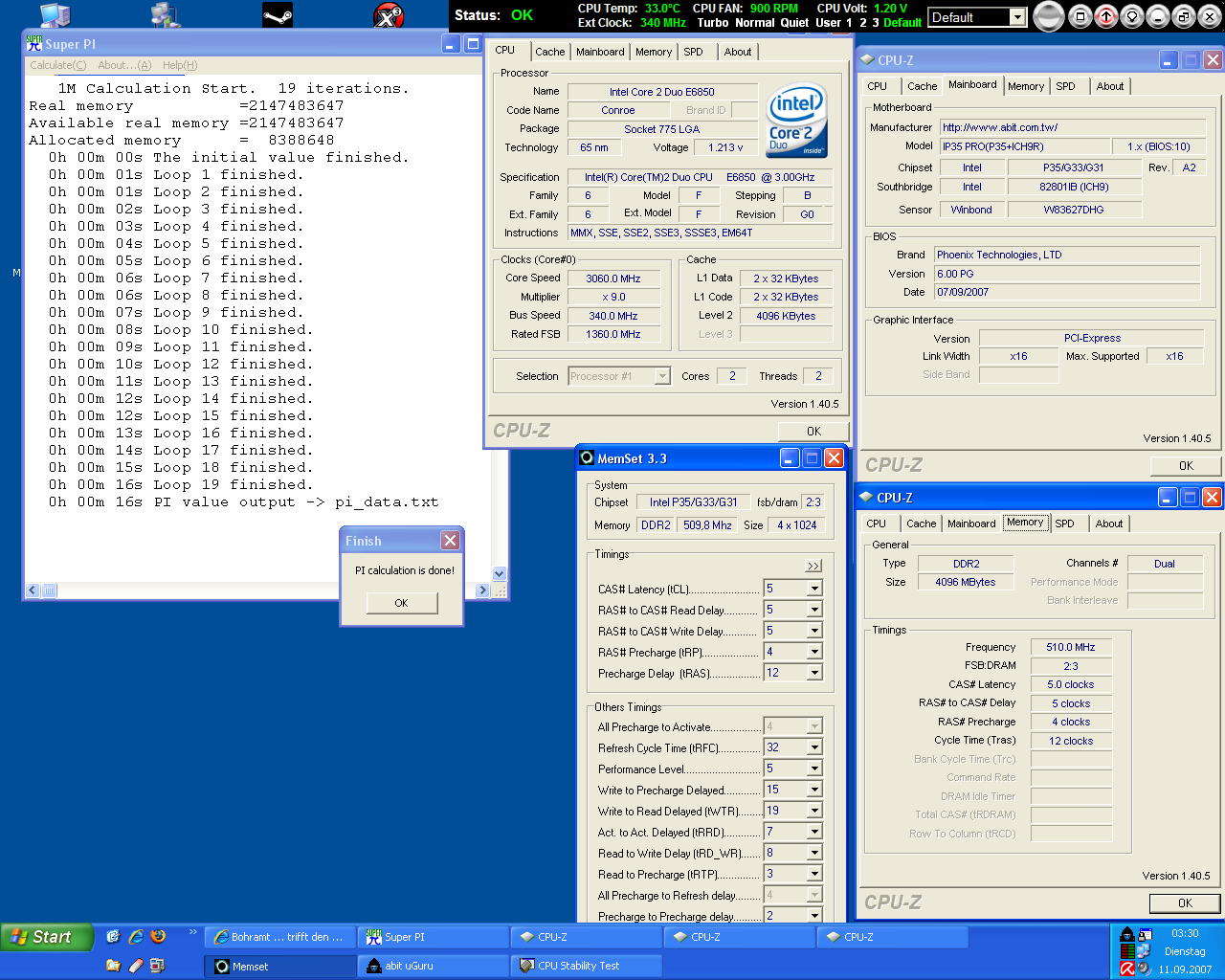This screenshot has height=980, width=1225.
Task: Open the Calculate menu in Super PI
Action: (x=57, y=65)
